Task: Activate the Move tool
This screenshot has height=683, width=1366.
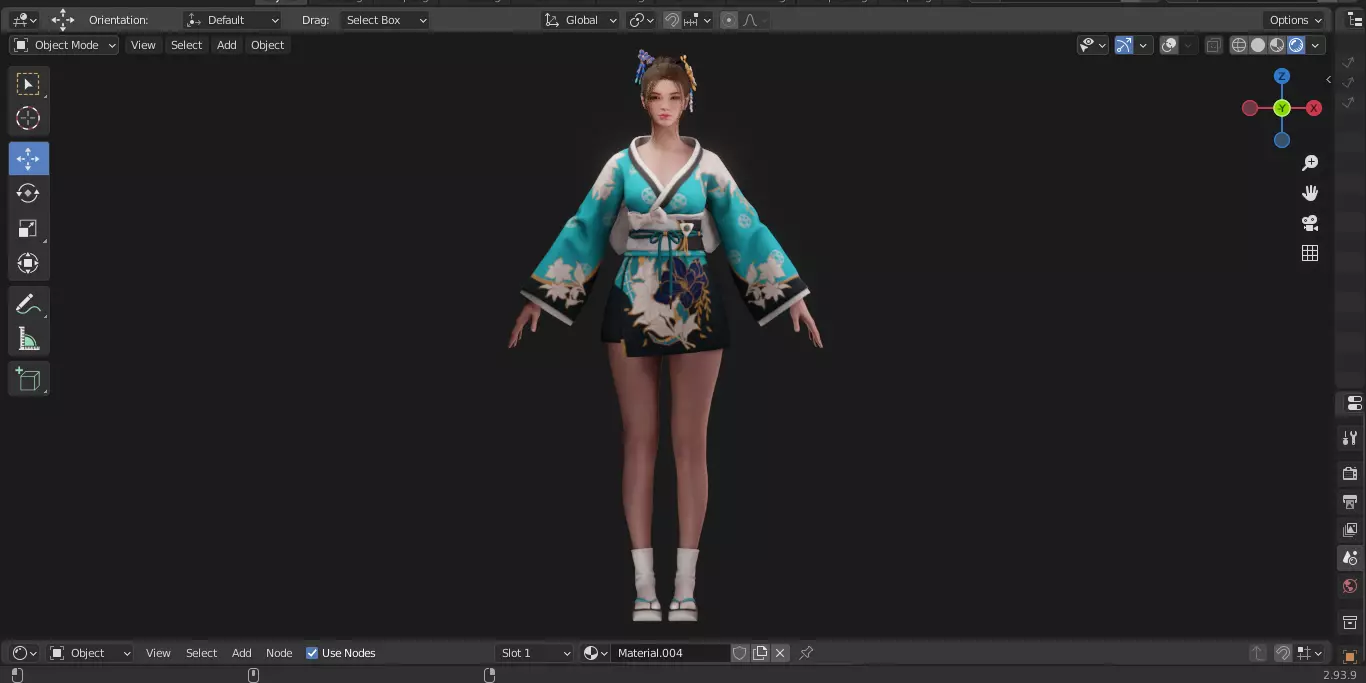Action: [28, 159]
